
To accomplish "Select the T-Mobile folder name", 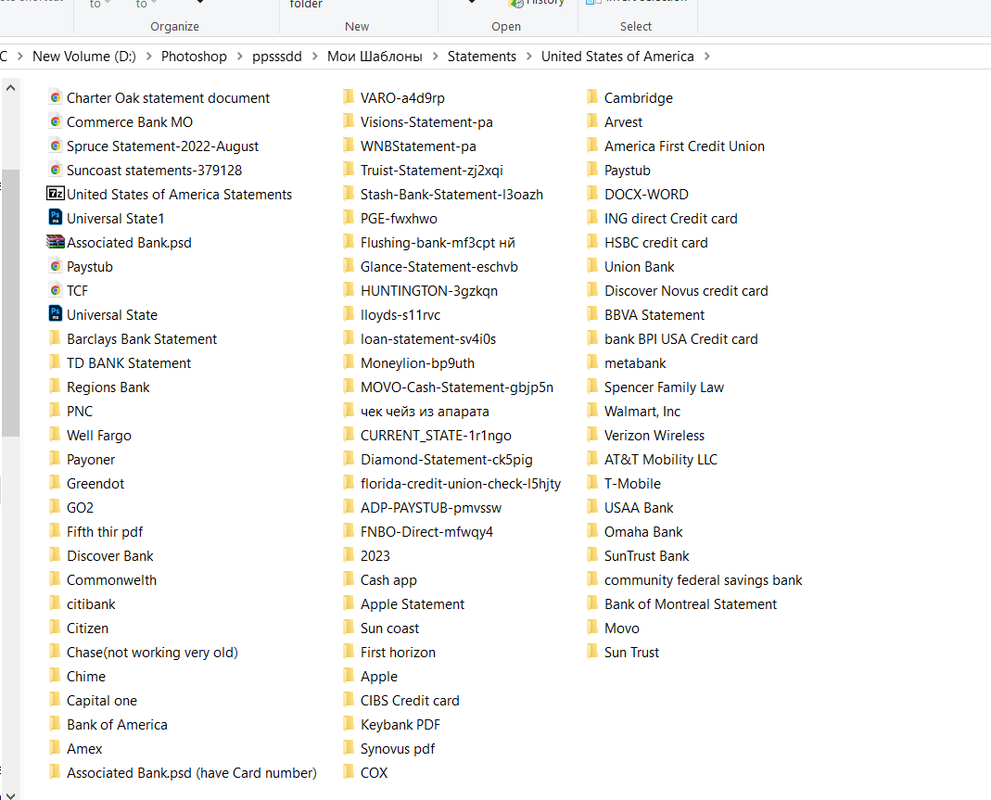I will click(632, 483).
